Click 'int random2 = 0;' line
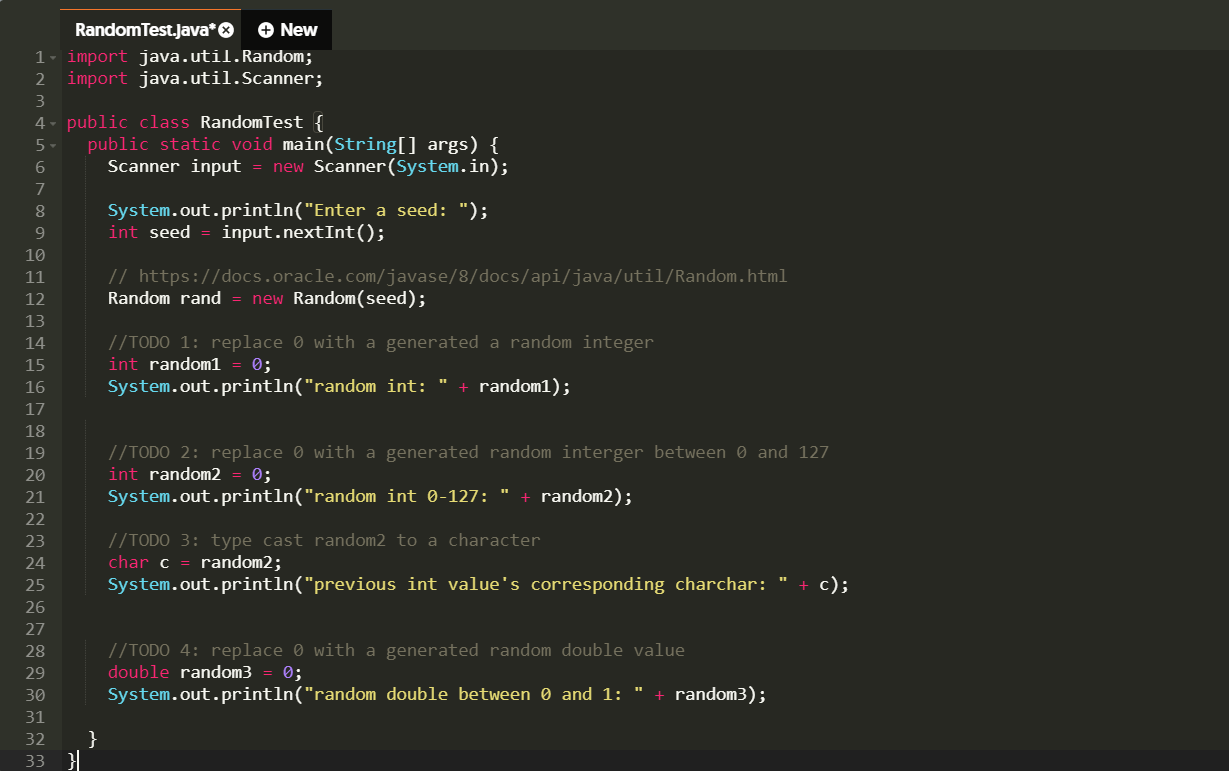This screenshot has width=1229, height=771. (x=190, y=475)
